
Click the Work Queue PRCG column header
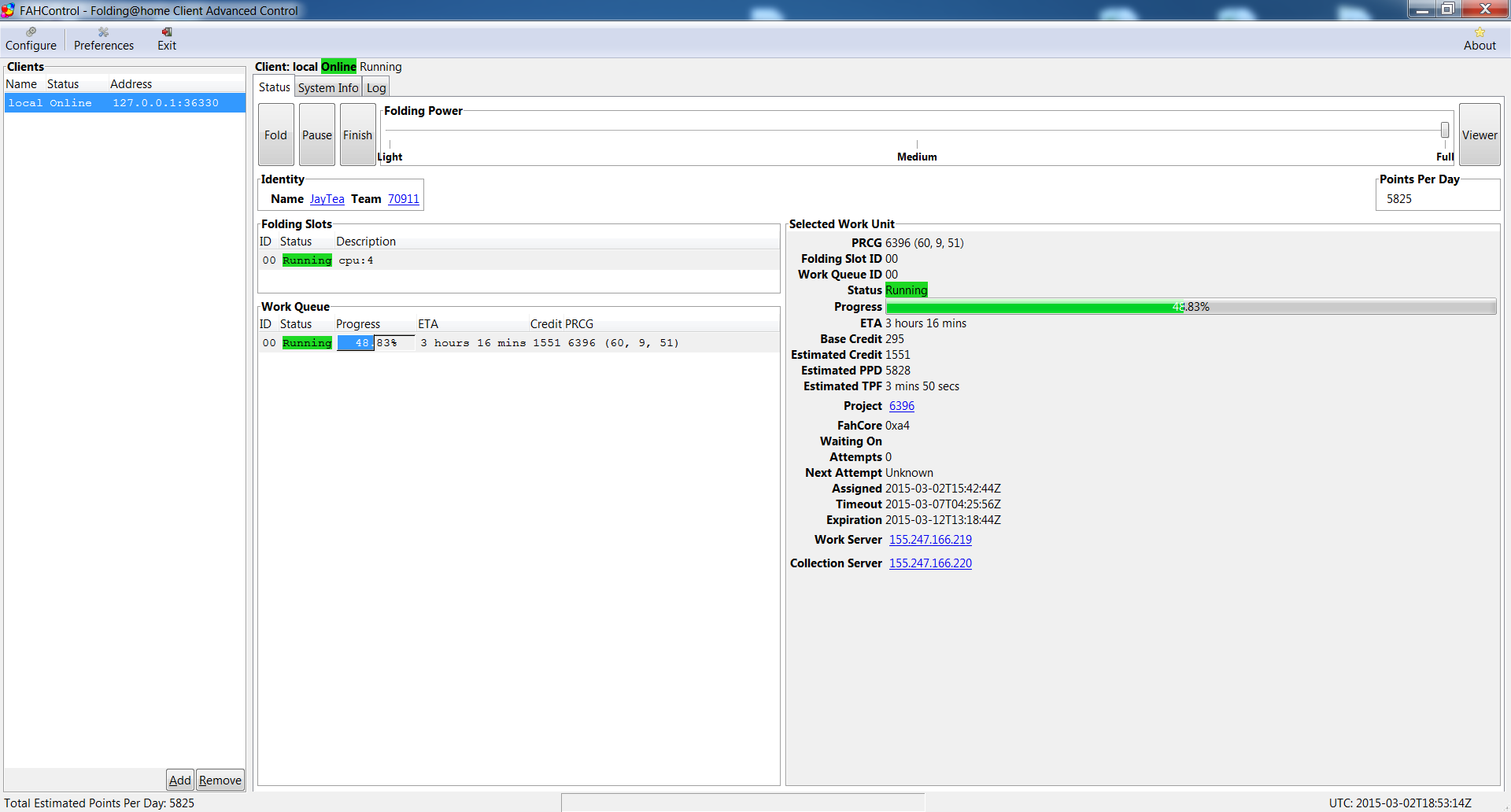point(579,324)
